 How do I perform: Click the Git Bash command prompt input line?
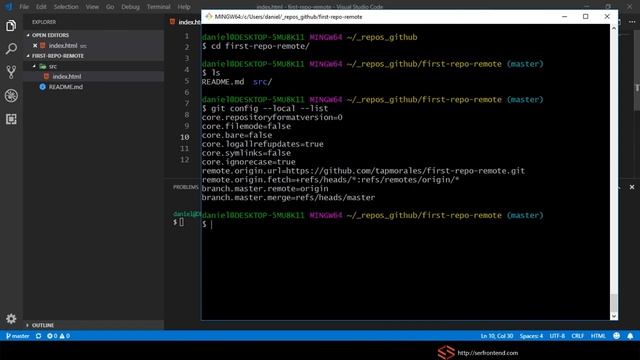tap(406, 224)
